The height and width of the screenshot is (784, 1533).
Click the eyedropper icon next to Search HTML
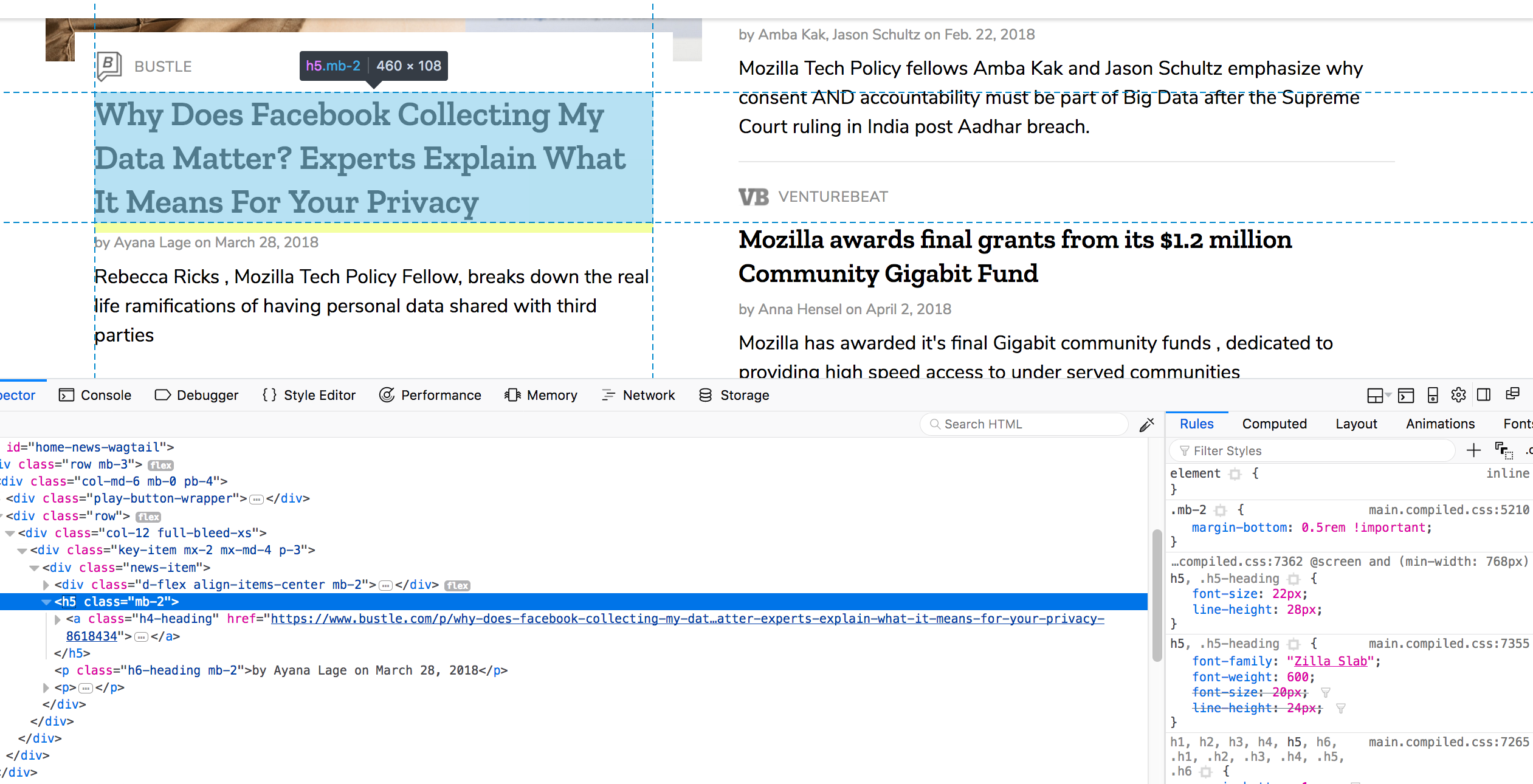1146,424
